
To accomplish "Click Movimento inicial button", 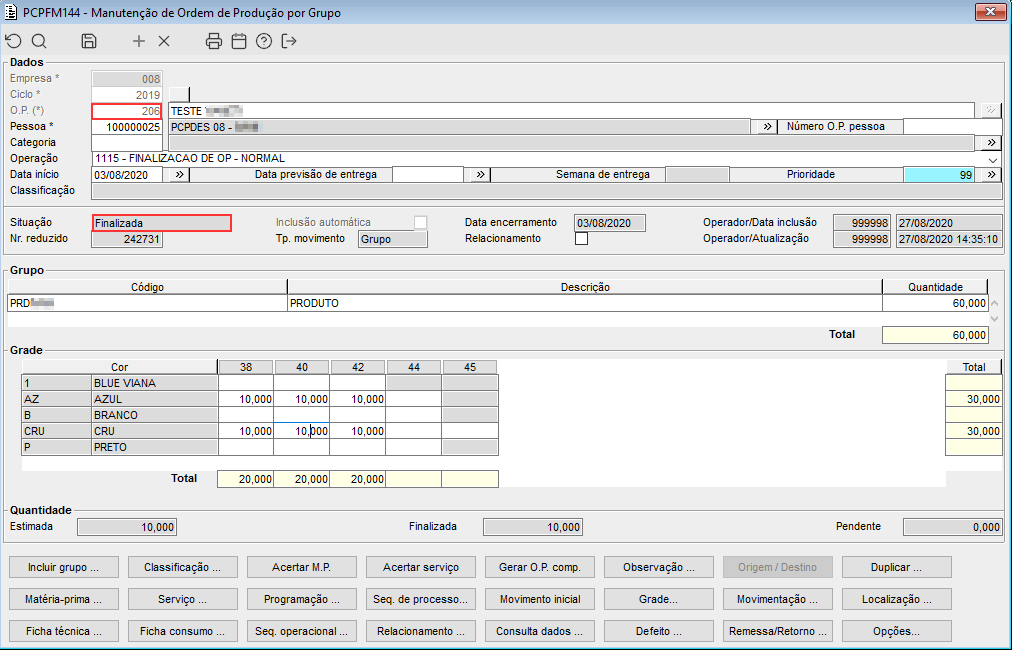I will 540,599.
